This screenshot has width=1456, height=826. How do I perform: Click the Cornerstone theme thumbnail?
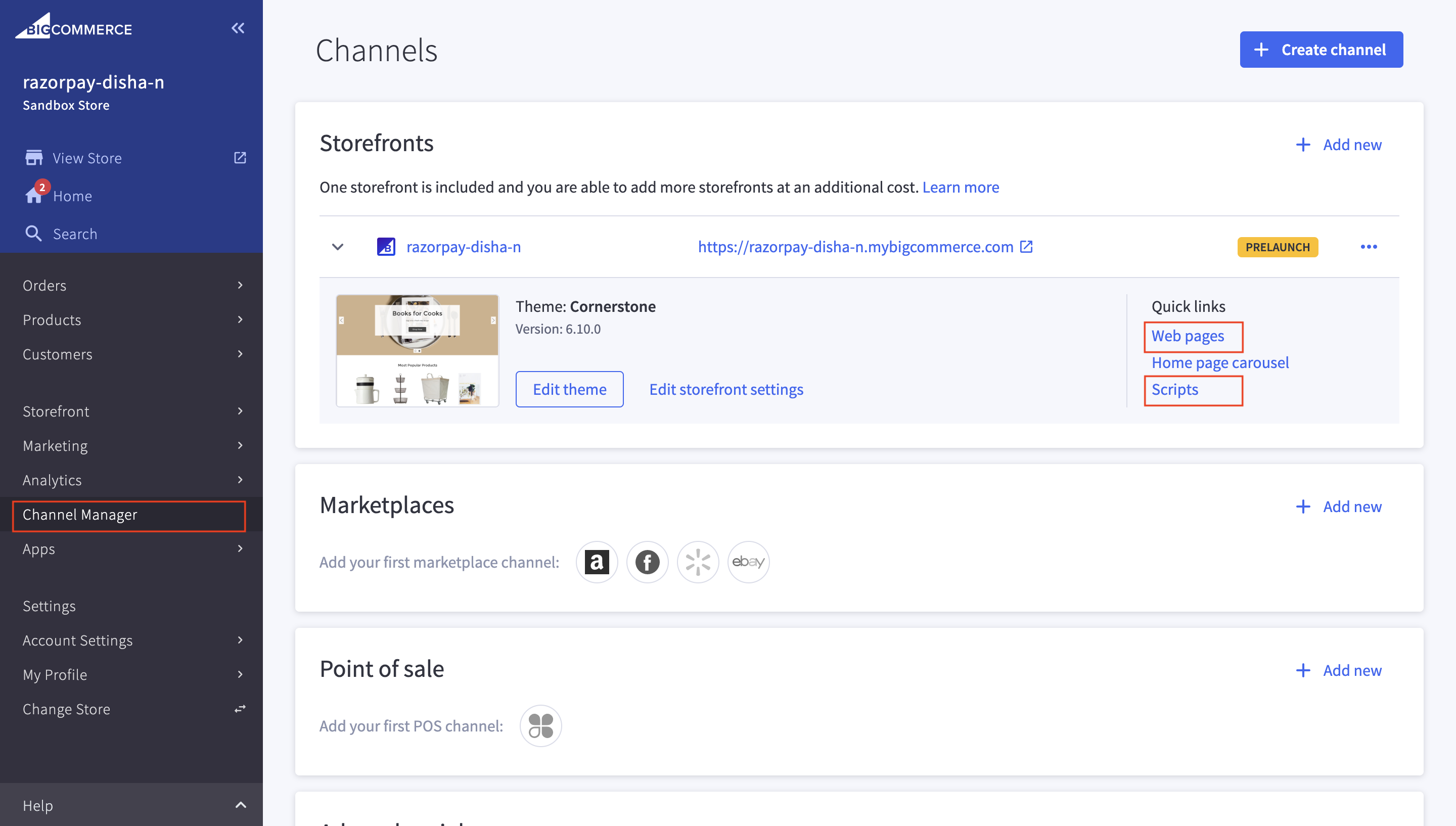(418, 350)
